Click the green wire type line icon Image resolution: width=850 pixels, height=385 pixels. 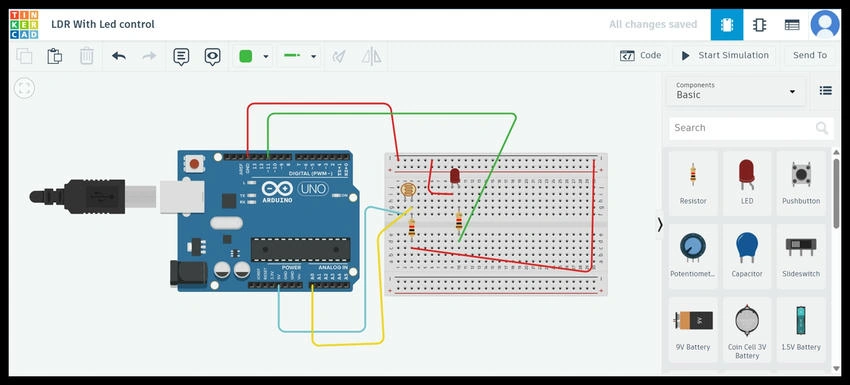click(292, 56)
